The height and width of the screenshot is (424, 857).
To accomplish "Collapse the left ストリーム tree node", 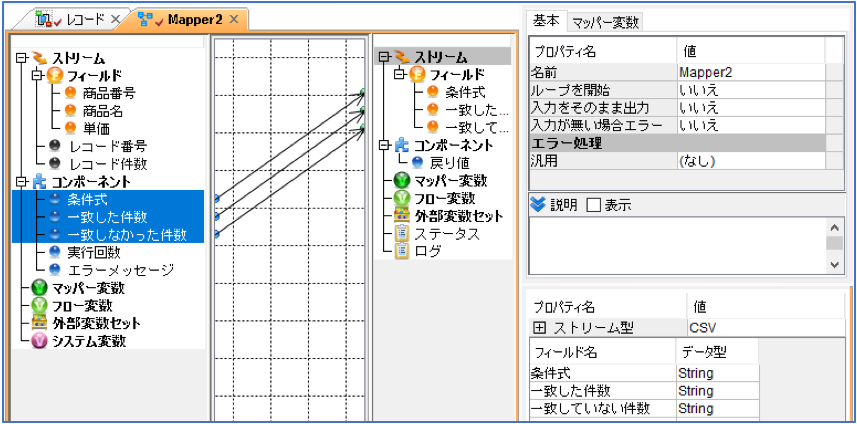I will click(x=21, y=58).
